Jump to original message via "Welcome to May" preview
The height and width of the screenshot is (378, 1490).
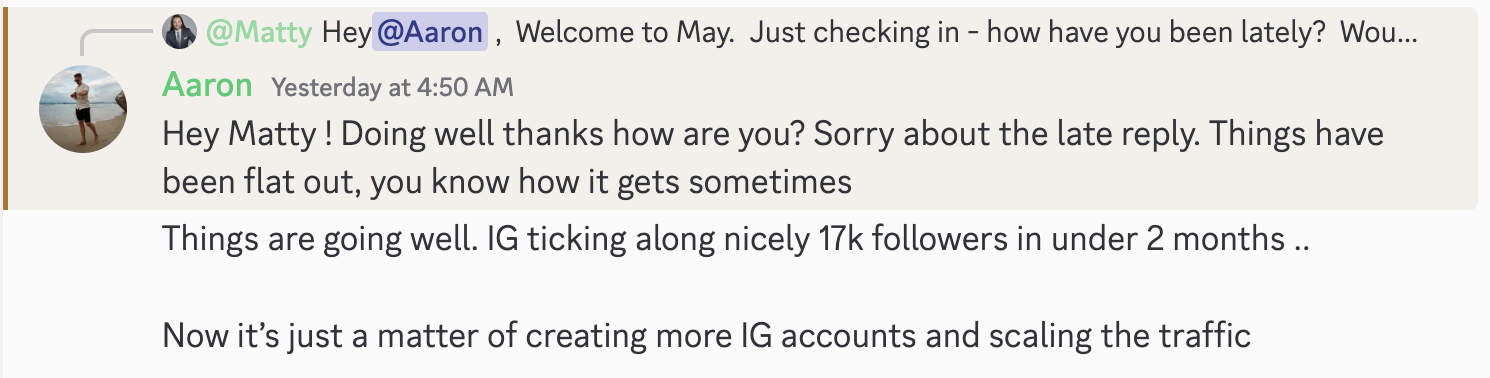point(626,33)
